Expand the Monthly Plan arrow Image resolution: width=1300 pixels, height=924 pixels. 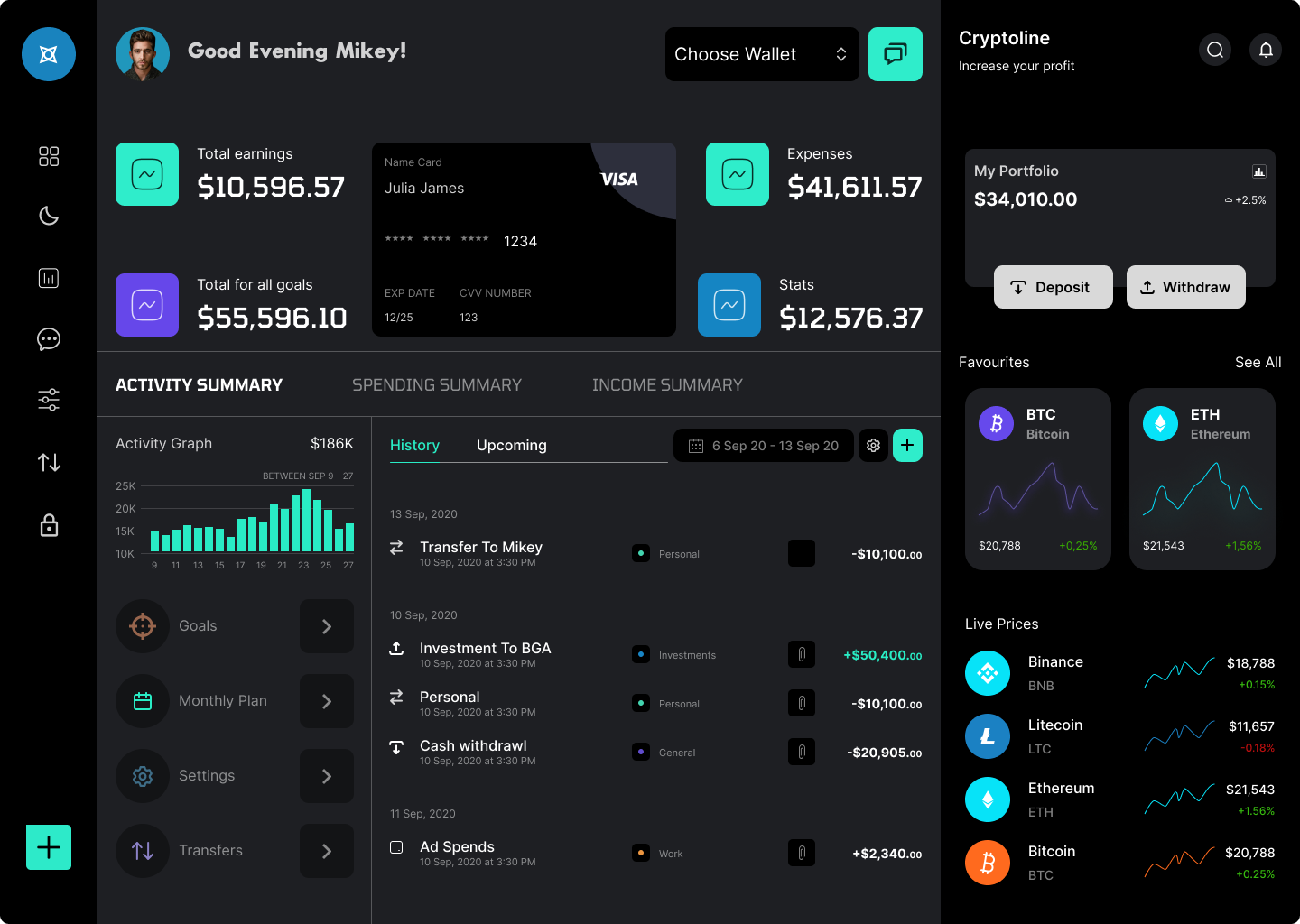click(327, 701)
